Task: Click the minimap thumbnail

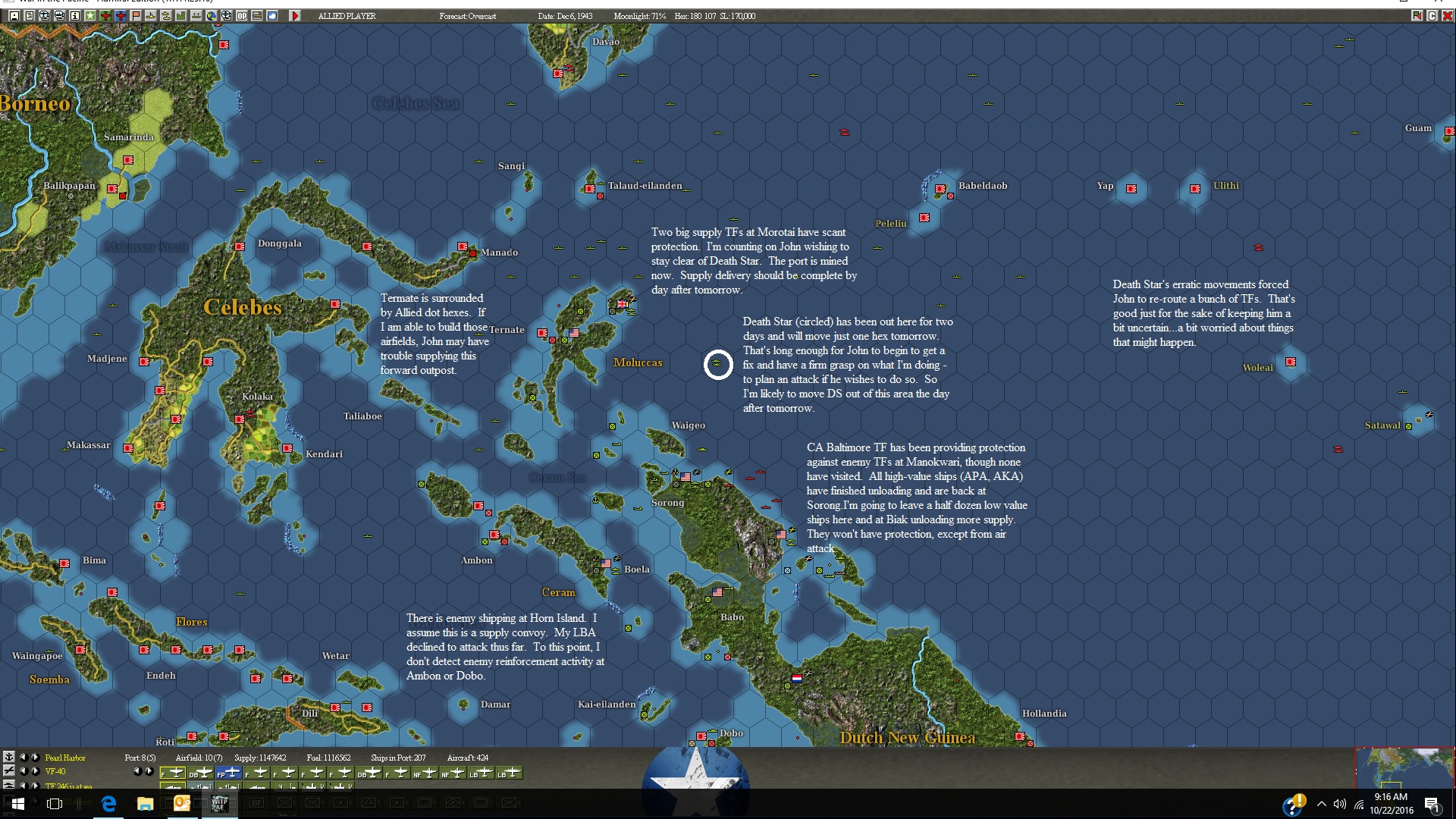Action: pyautogui.click(x=1405, y=767)
